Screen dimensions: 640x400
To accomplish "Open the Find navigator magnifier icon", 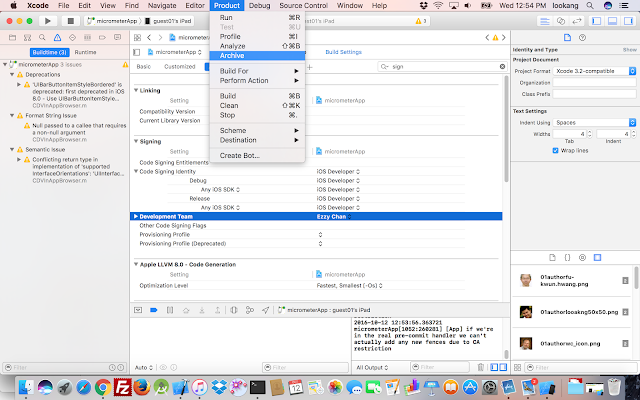I will pos(42,38).
